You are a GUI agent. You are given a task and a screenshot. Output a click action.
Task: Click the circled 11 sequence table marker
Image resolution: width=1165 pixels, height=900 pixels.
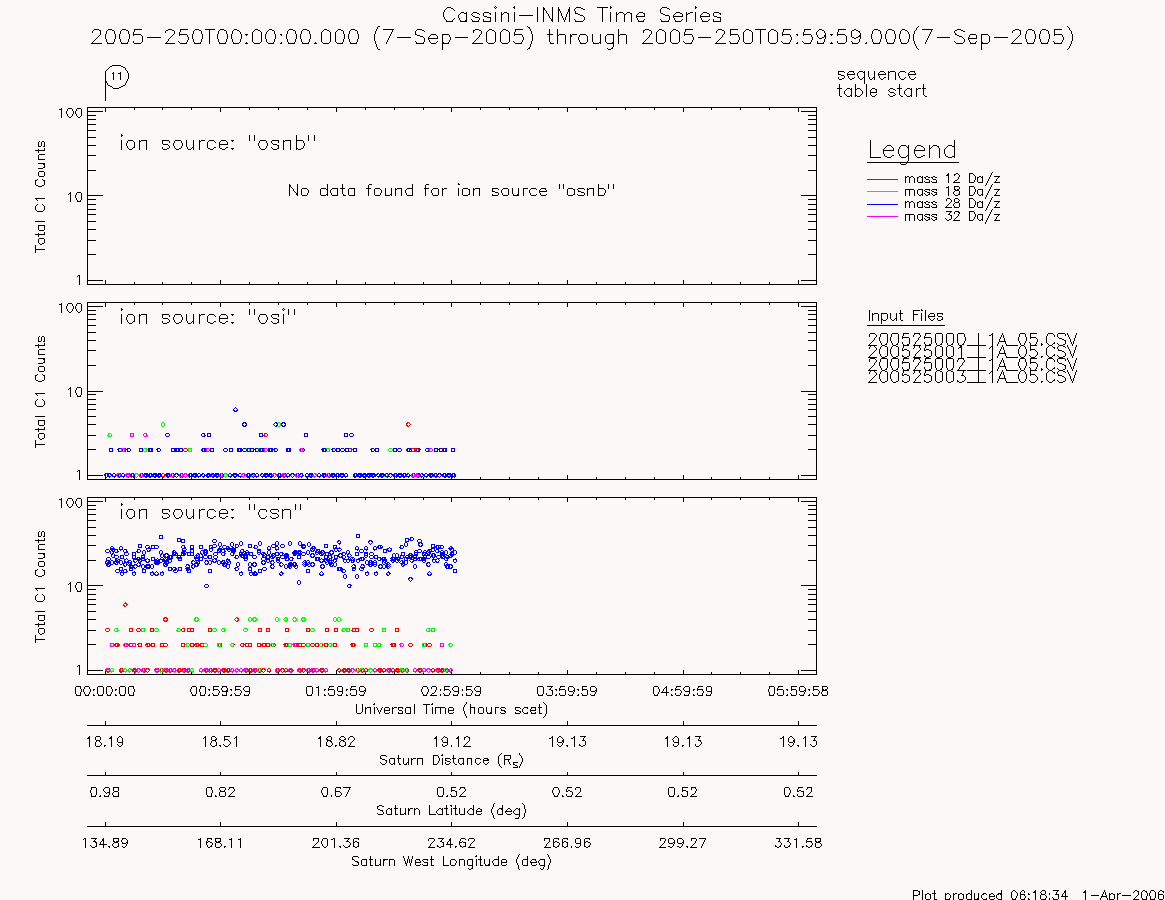point(117,76)
